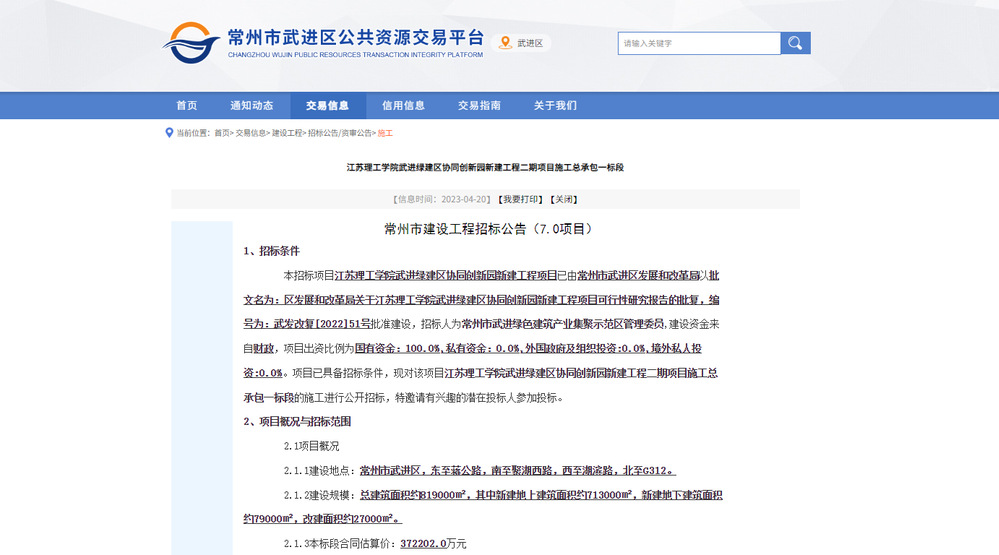999x555 pixels.
Task: Select the 交易信息 navigation tab
Action: (x=327, y=106)
